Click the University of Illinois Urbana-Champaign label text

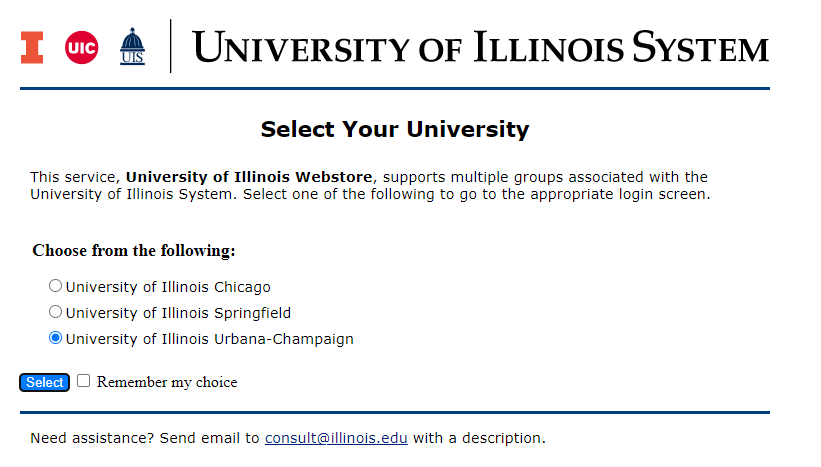coord(209,339)
